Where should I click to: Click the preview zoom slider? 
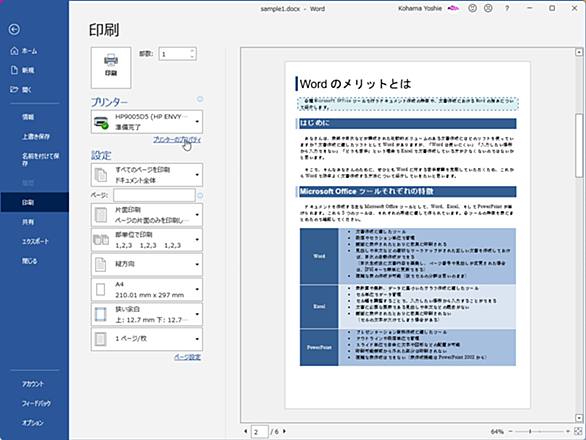pos(539,431)
